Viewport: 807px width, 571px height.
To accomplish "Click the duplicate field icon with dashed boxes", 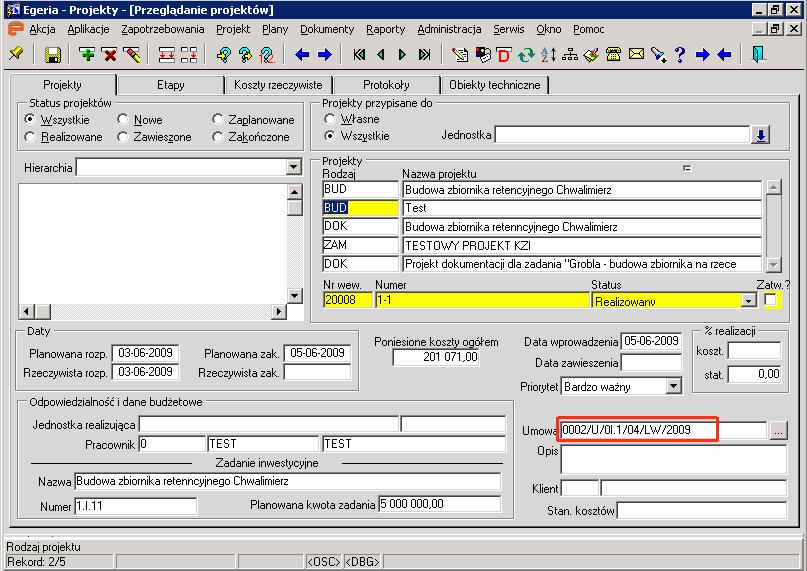I will (189, 55).
